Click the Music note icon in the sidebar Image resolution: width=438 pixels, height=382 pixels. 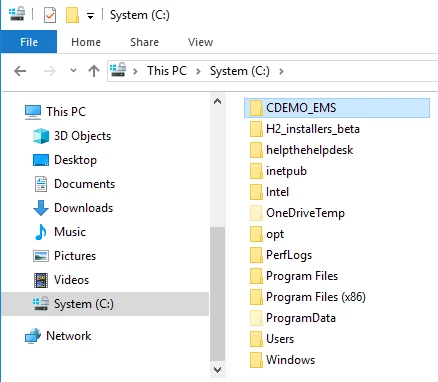click(x=41, y=232)
